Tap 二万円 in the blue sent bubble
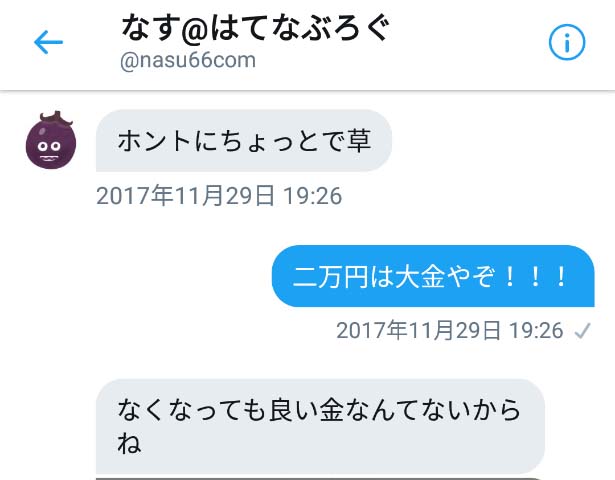Screen dimensions: 615x480 click(331, 276)
